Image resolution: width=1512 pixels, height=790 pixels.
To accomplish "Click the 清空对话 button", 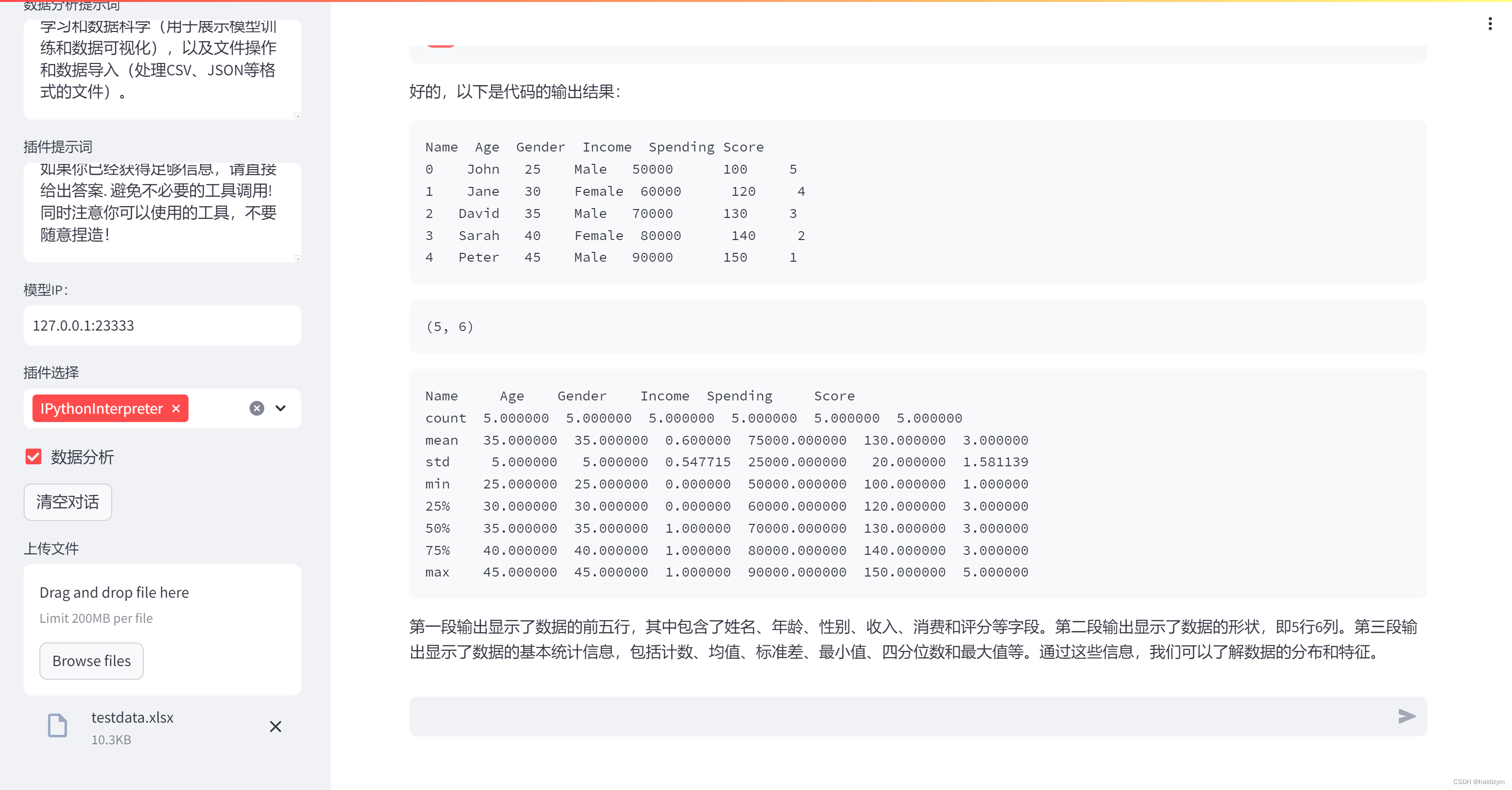I will [x=67, y=502].
